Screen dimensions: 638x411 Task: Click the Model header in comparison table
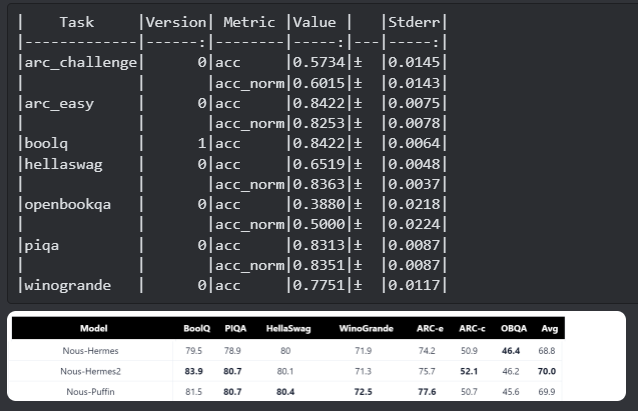pyautogui.click(x=94, y=328)
